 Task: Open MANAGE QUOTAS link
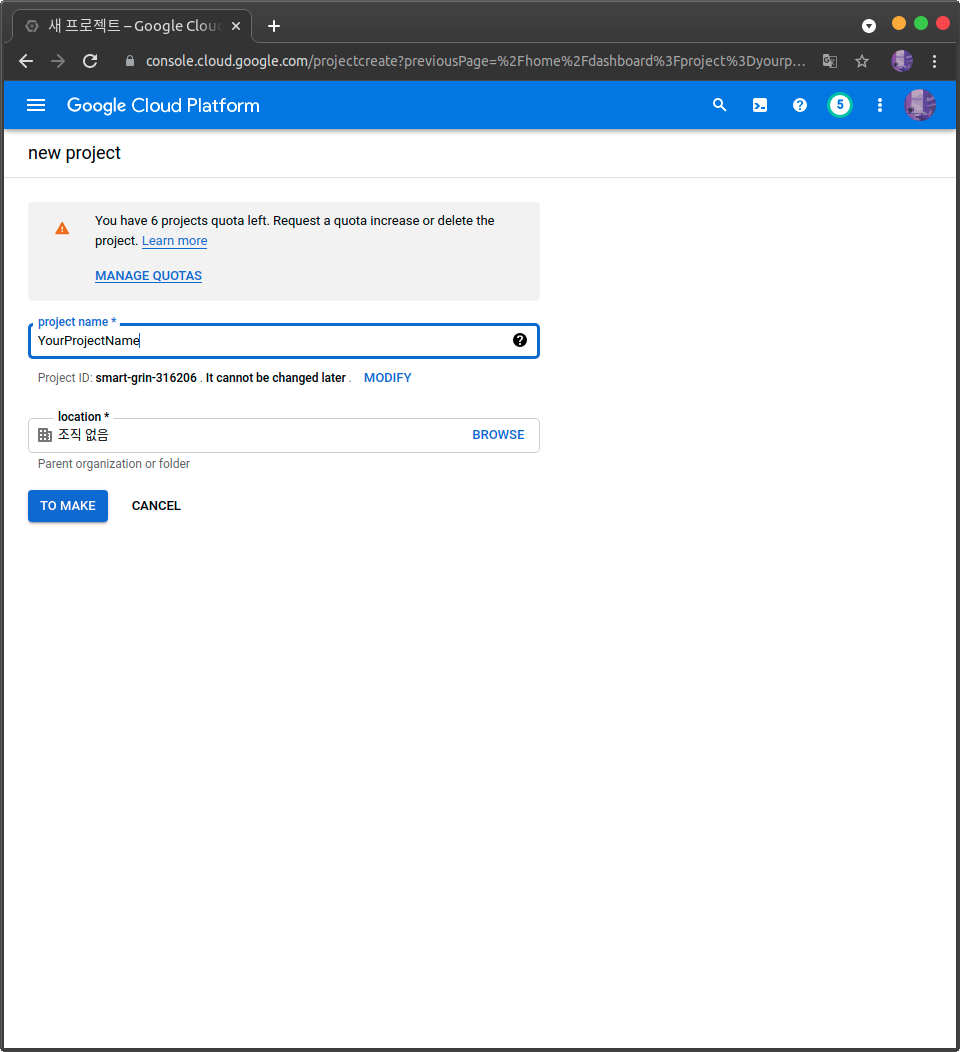click(148, 276)
